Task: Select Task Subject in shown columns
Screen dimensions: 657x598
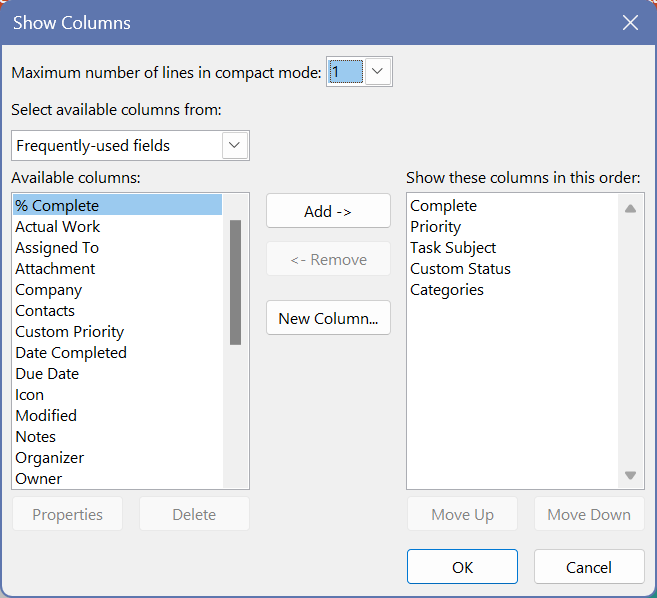Action: point(453,248)
